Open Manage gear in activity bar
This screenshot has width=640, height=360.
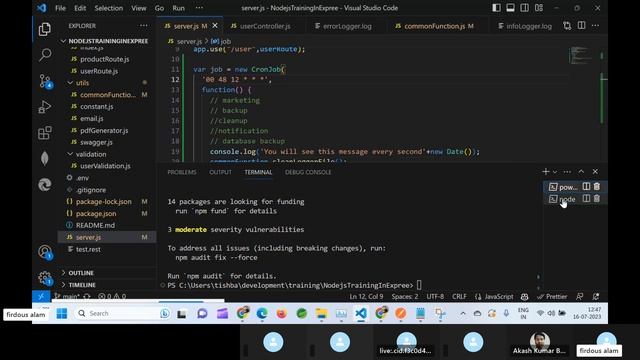click(44, 278)
